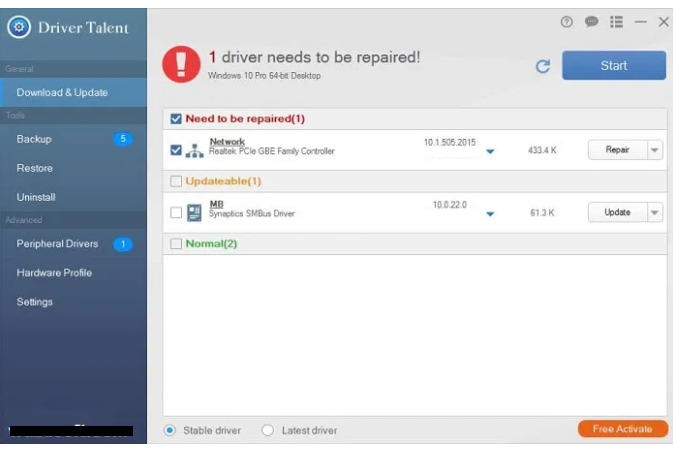The width and height of the screenshot is (673, 449).
Task: Click the Backup badge showing 5
Action: pos(123,139)
